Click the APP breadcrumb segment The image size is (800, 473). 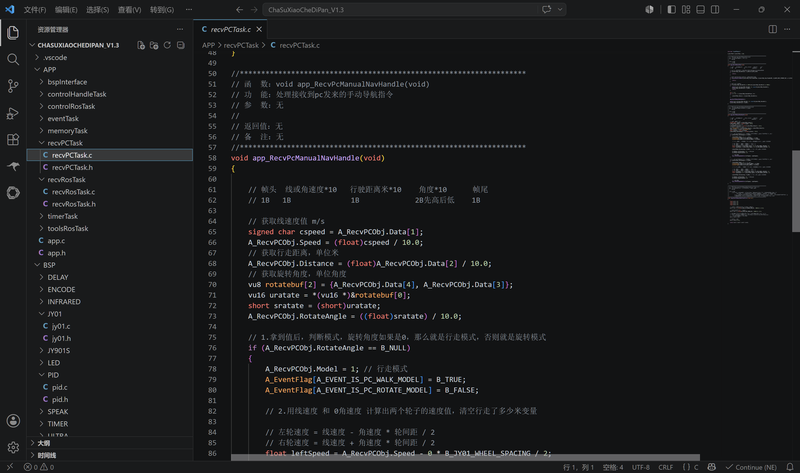pyautogui.click(x=208, y=45)
